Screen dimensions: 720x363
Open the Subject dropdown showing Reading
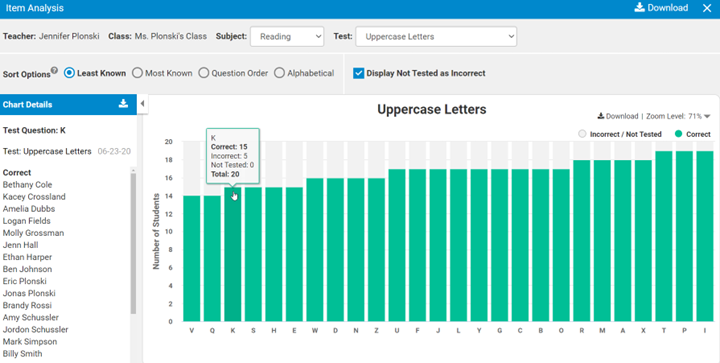(x=287, y=37)
